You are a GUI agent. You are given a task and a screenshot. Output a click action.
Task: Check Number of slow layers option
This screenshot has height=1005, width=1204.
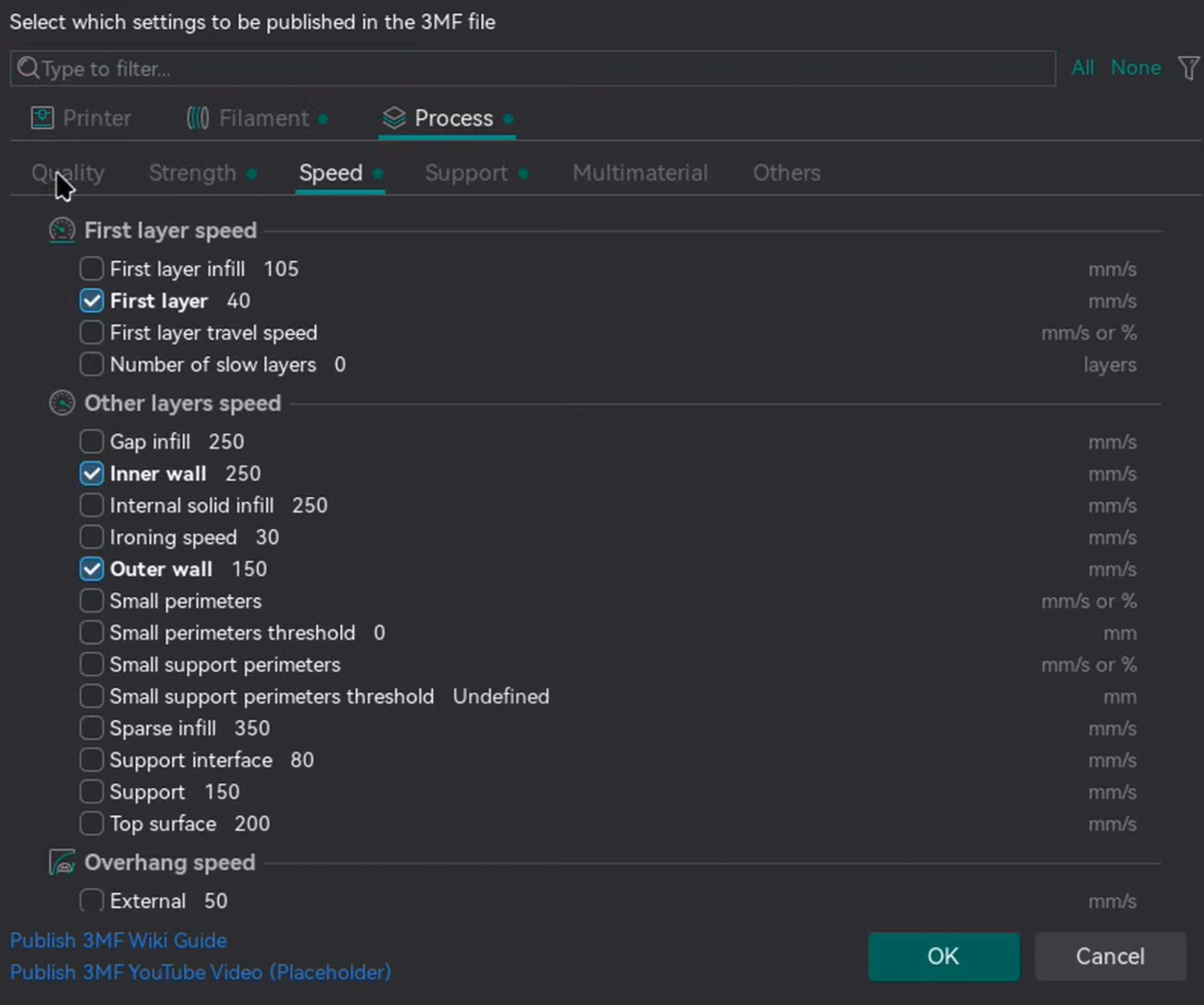(91, 365)
